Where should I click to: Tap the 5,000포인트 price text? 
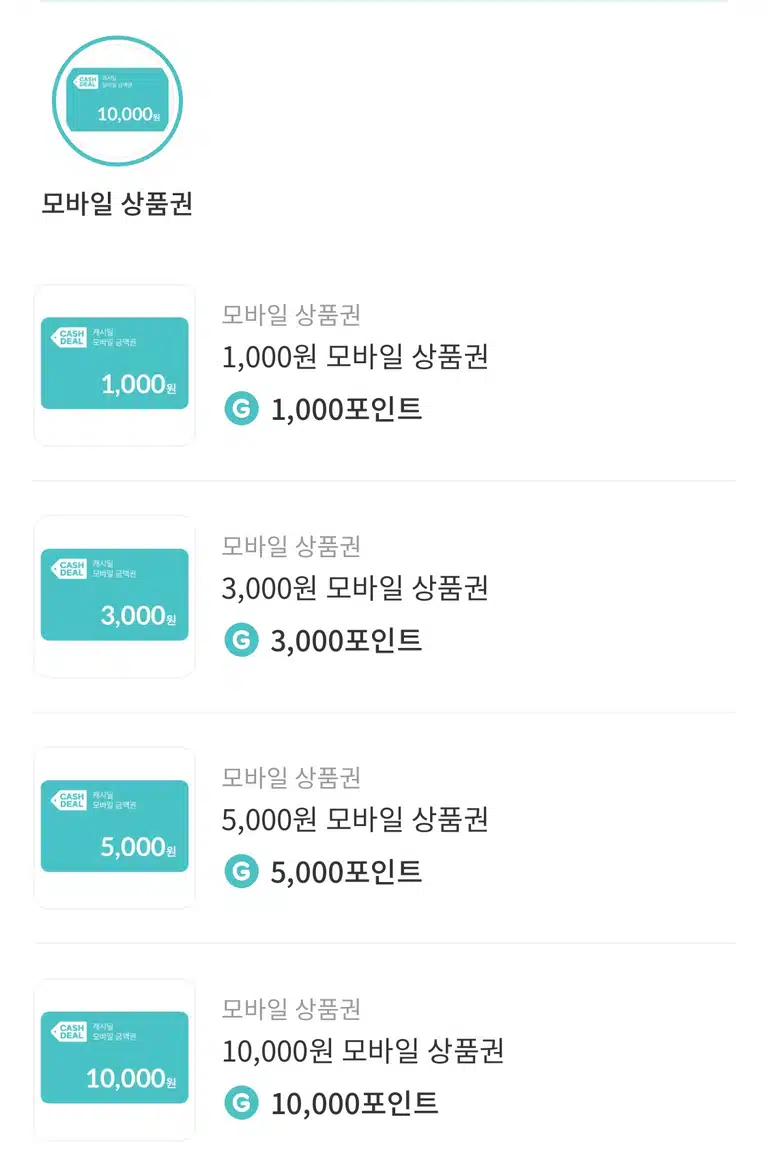click(347, 872)
